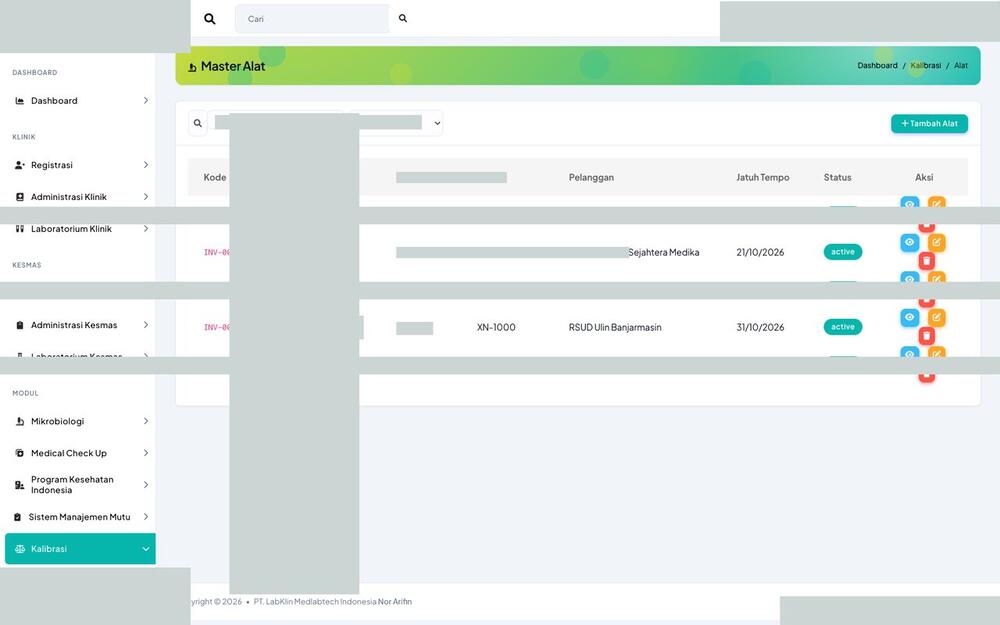Click the Dashboard breadcrumb link

[x=877, y=66]
